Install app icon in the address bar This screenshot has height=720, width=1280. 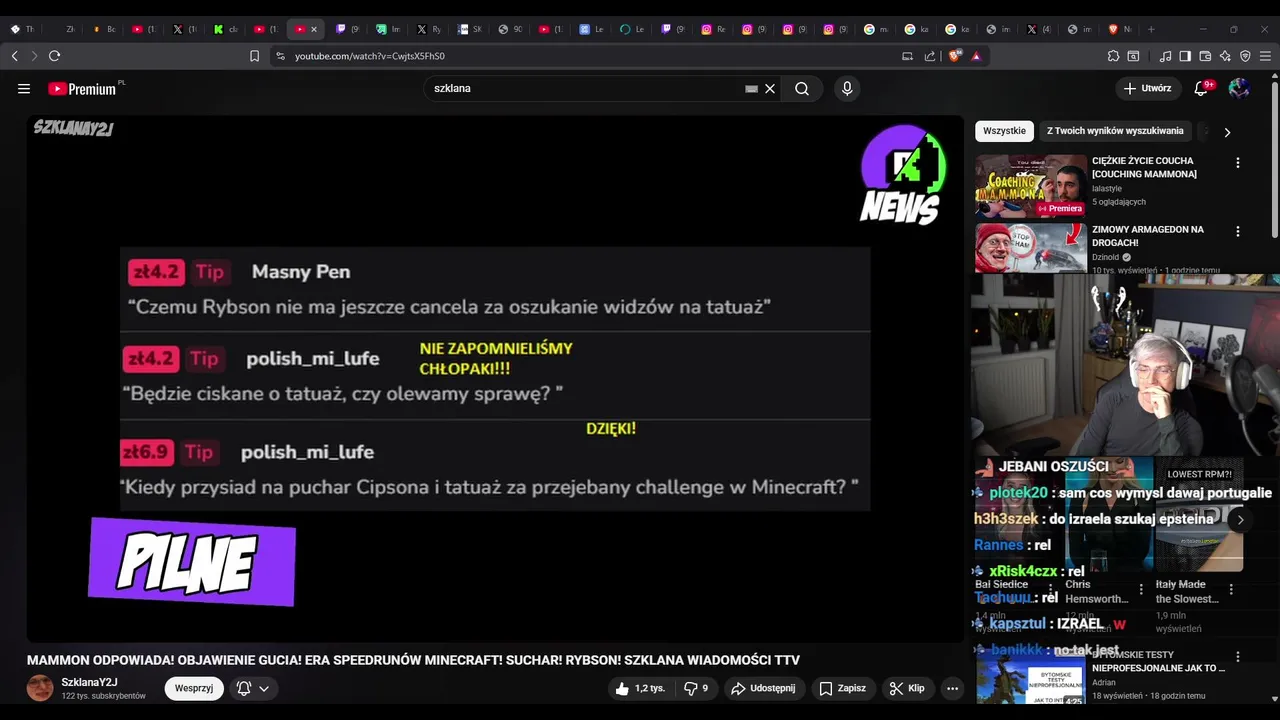click(908, 56)
